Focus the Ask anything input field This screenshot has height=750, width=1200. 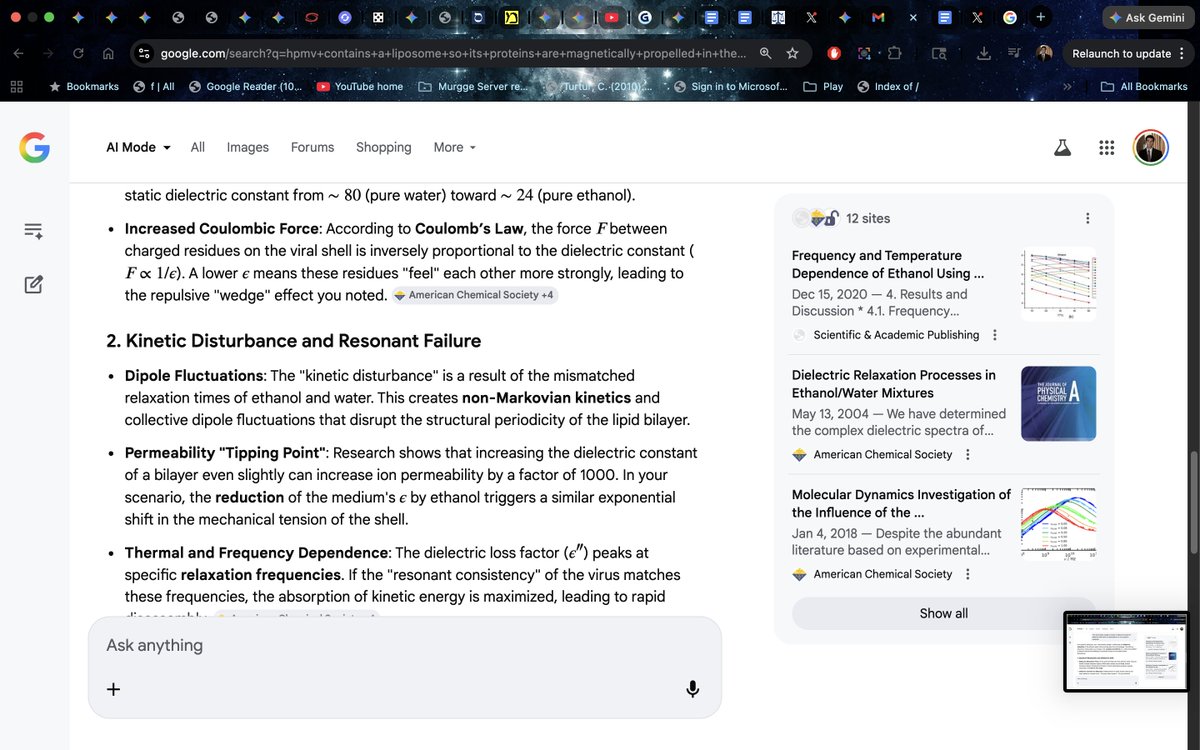coord(405,645)
